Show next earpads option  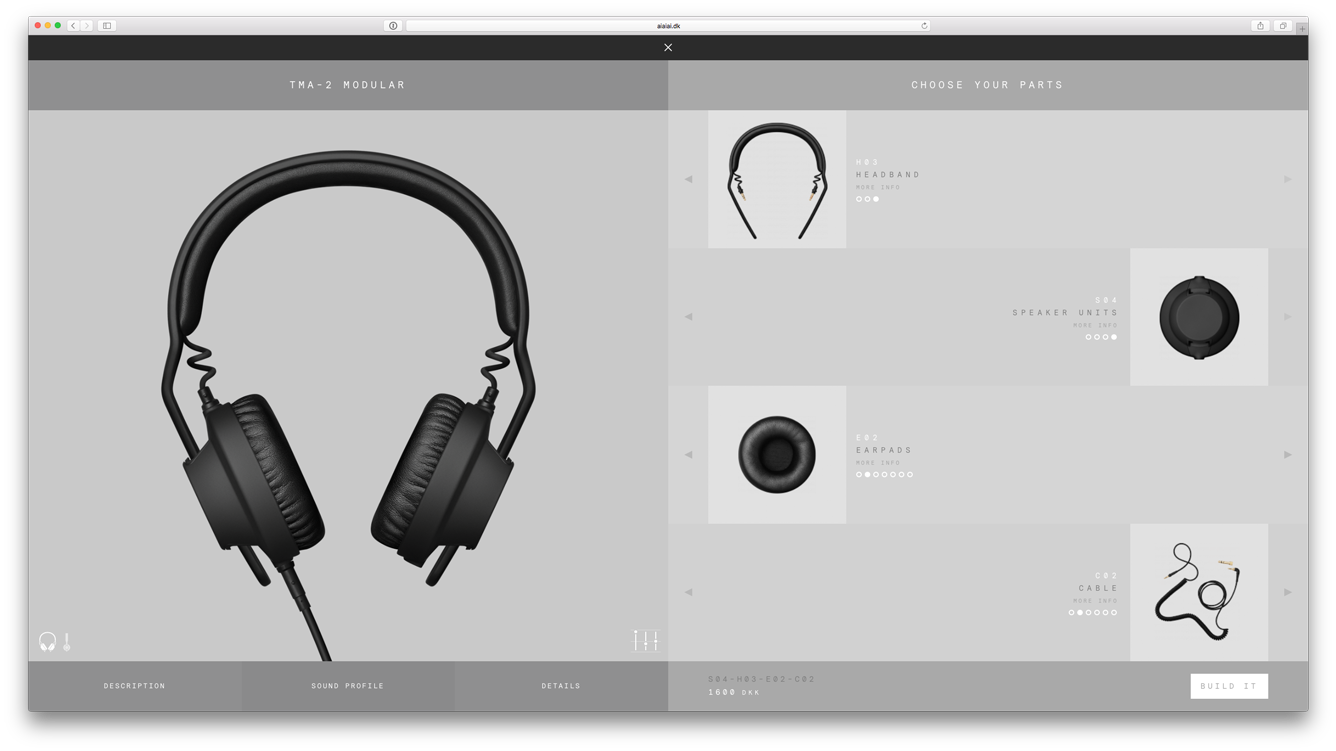tap(1288, 454)
